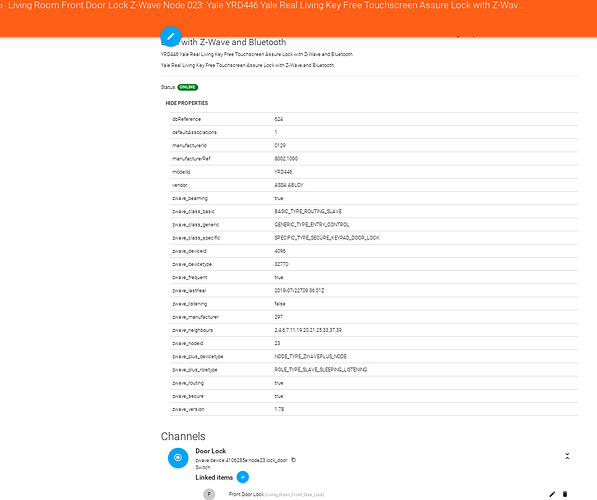Click the page title in orange header
The width and height of the screenshot is (597, 500).
[x=266, y=6]
